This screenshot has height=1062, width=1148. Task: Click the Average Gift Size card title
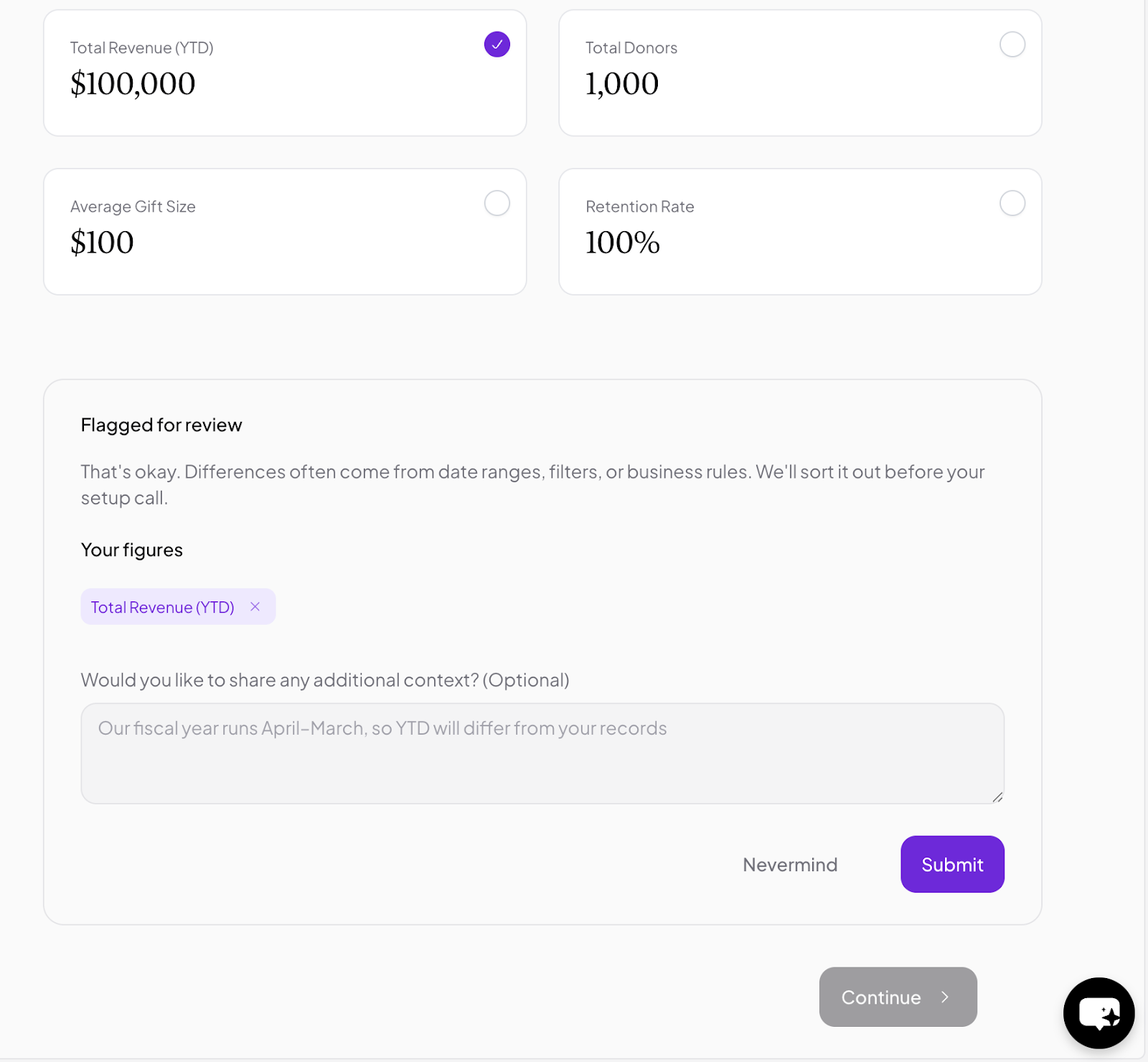tap(133, 207)
